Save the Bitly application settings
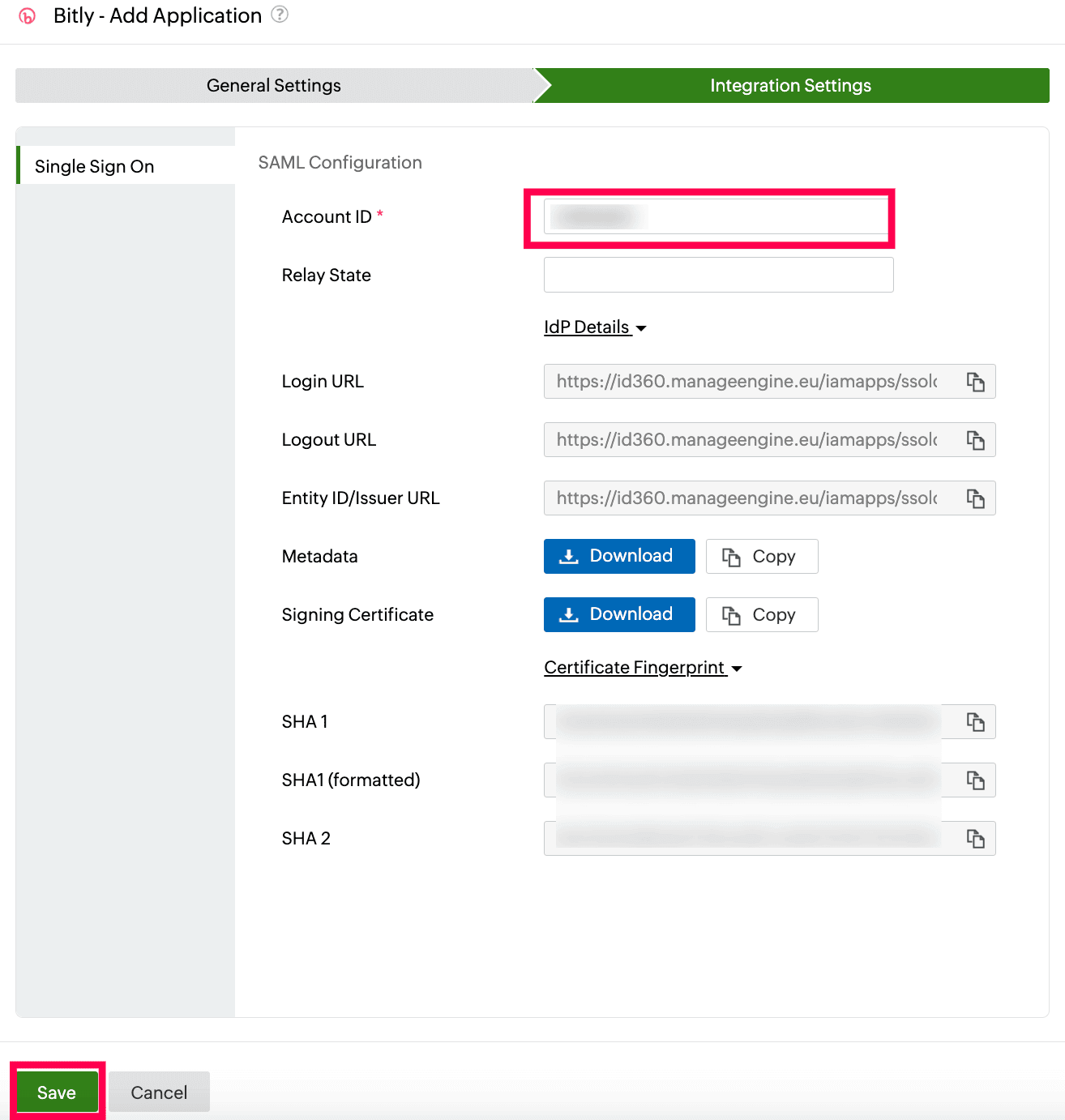1065x1120 pixels. click(x=57, y=1092)
